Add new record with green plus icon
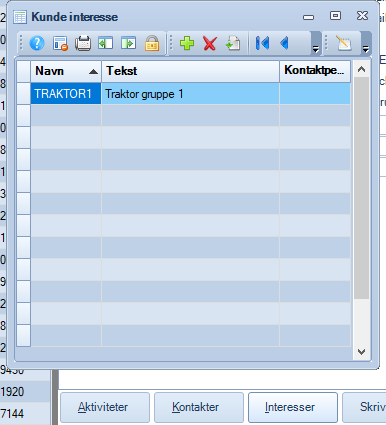Viewport: 386px width, 425px height. 187,43
